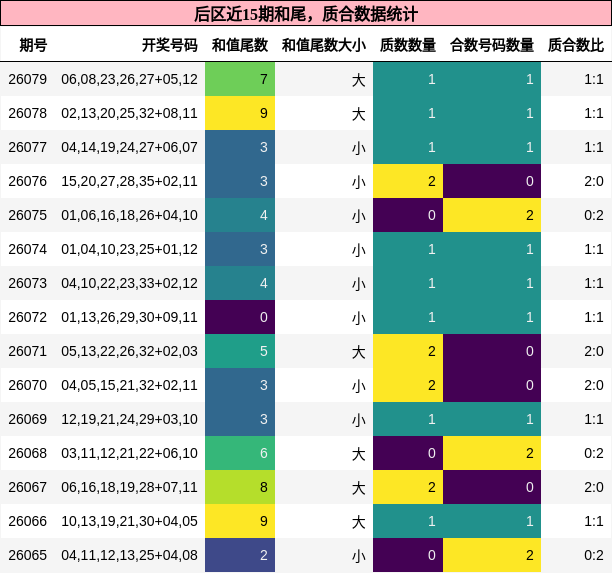The width and height of the screenshot is (612, 573).
Task: Click purple prime count 0 in row 26075
Action: coord(408,215)
